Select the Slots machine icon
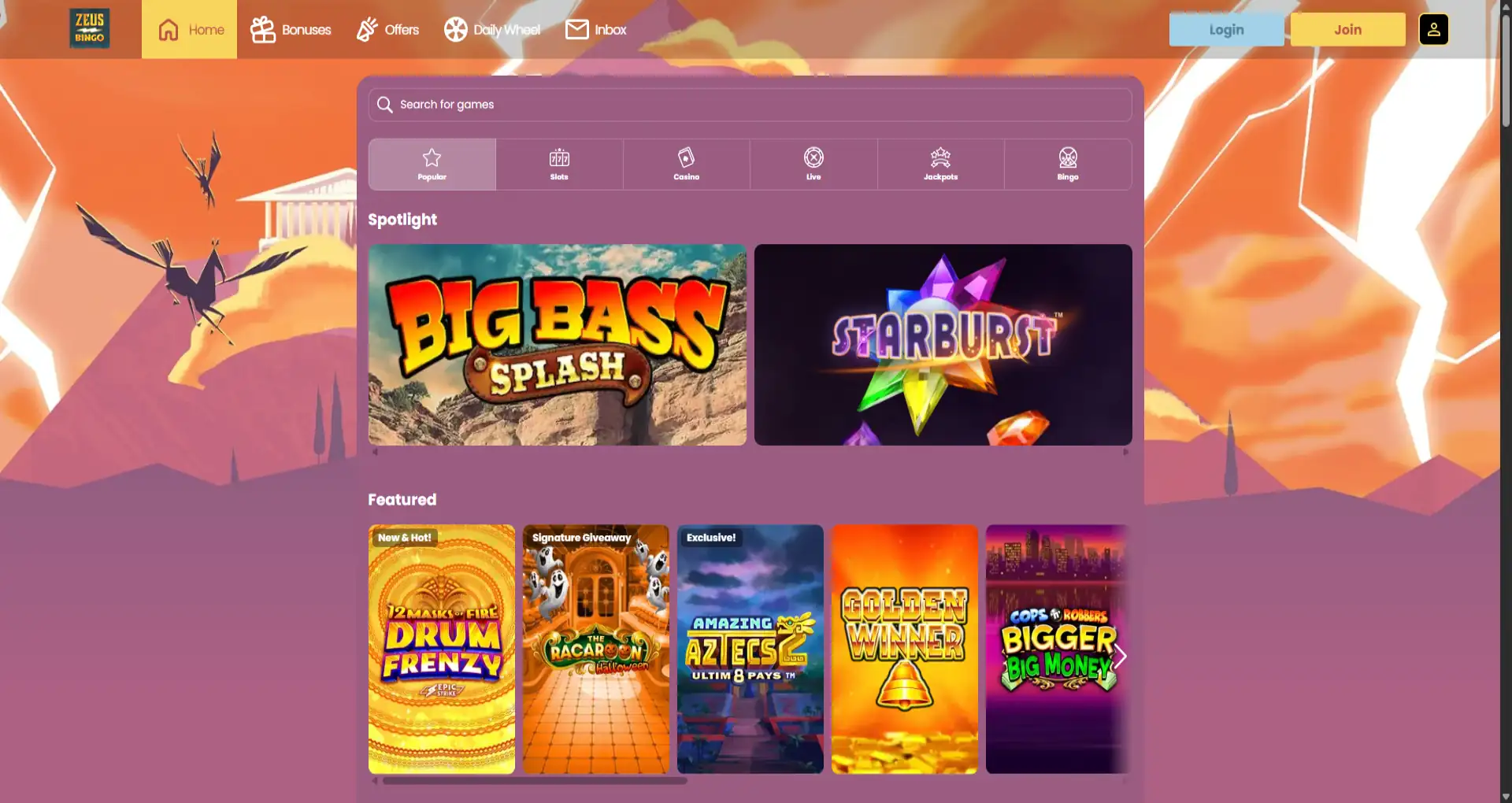Image resolution: width=1512 pixels, height=803 pixels. click(x=559, y=157)
